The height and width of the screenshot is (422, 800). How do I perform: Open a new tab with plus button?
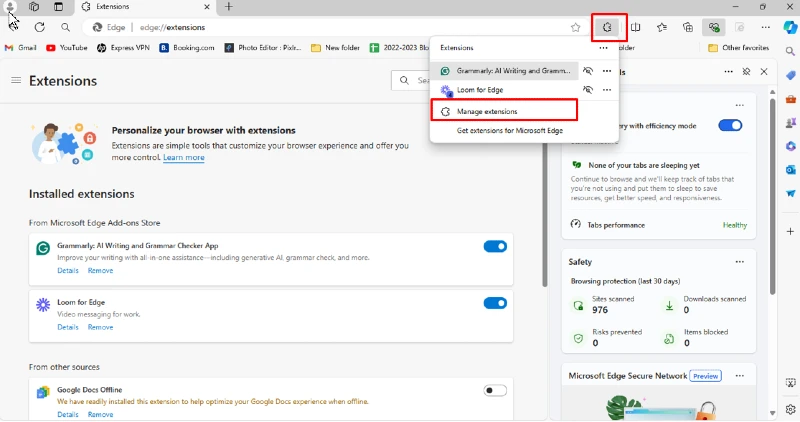(229, 7)
